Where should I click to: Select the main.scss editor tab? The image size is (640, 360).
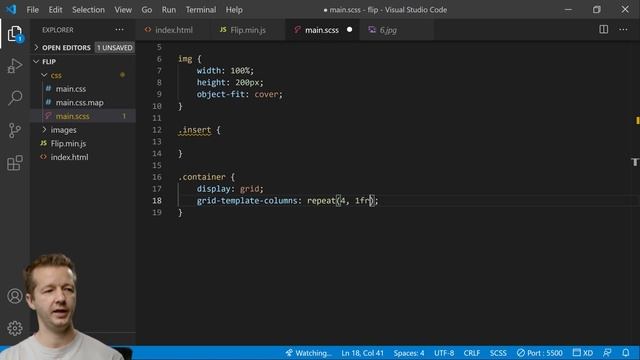click(x=322, y=30)
